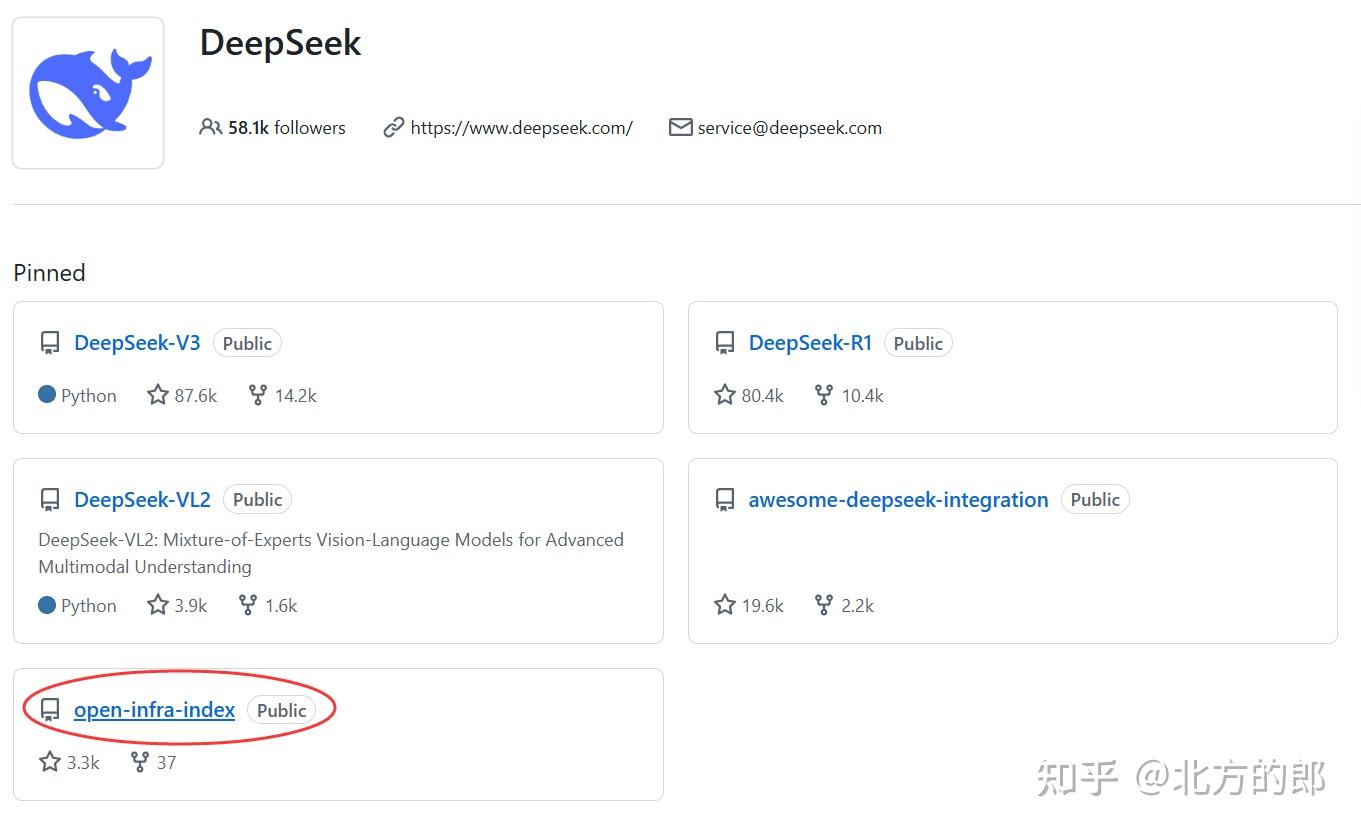
Task: Click the fork icon showing 14.2k on DeepSeek-V3
Action: coord(257,394)
